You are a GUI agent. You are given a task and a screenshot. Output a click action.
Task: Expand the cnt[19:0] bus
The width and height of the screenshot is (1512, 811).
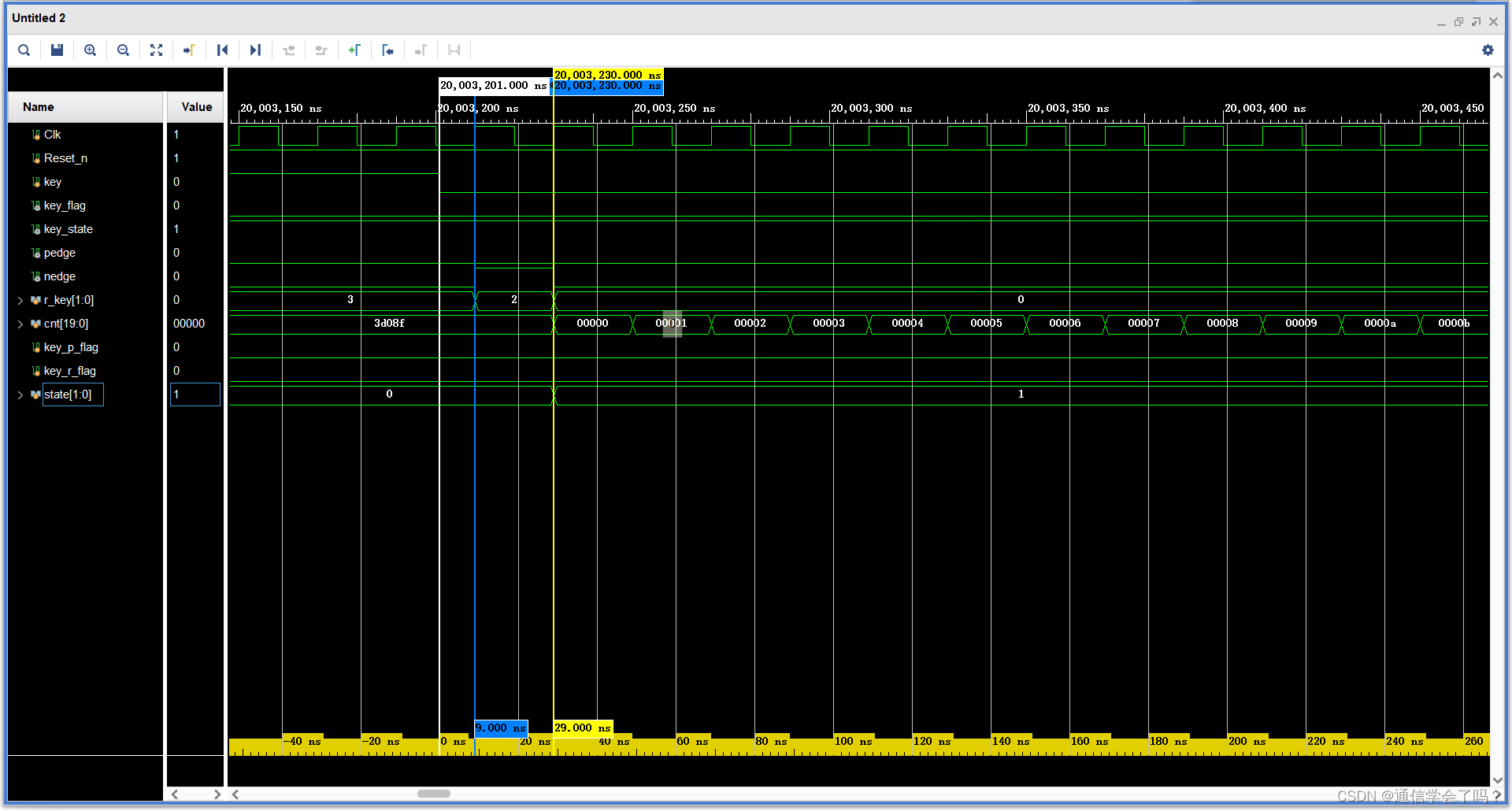20,324
